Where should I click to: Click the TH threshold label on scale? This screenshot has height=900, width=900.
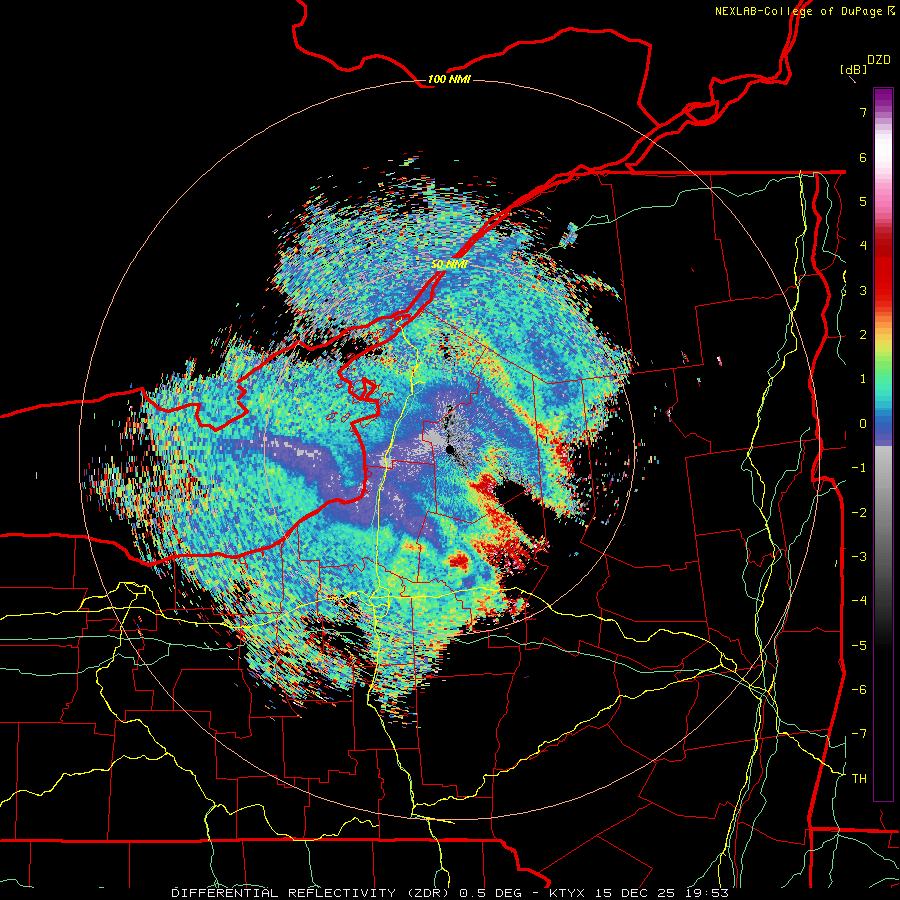pyautogui.click(x=859, y=779)
